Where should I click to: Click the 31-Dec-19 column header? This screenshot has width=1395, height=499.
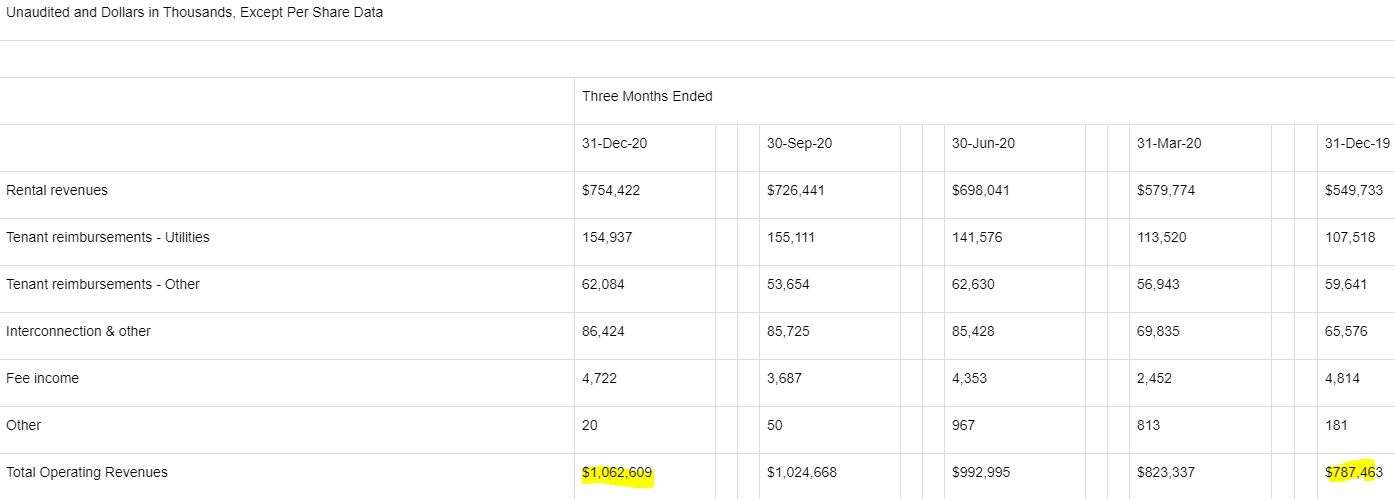point(1357,143)
